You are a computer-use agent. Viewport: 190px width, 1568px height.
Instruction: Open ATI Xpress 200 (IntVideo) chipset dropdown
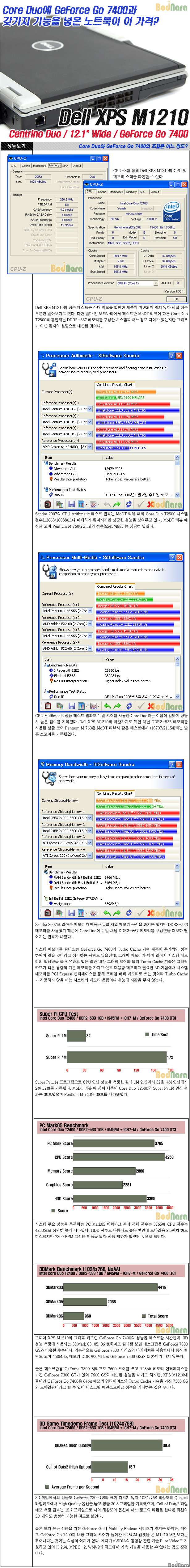pyautogui.click(x=67, y=855)
